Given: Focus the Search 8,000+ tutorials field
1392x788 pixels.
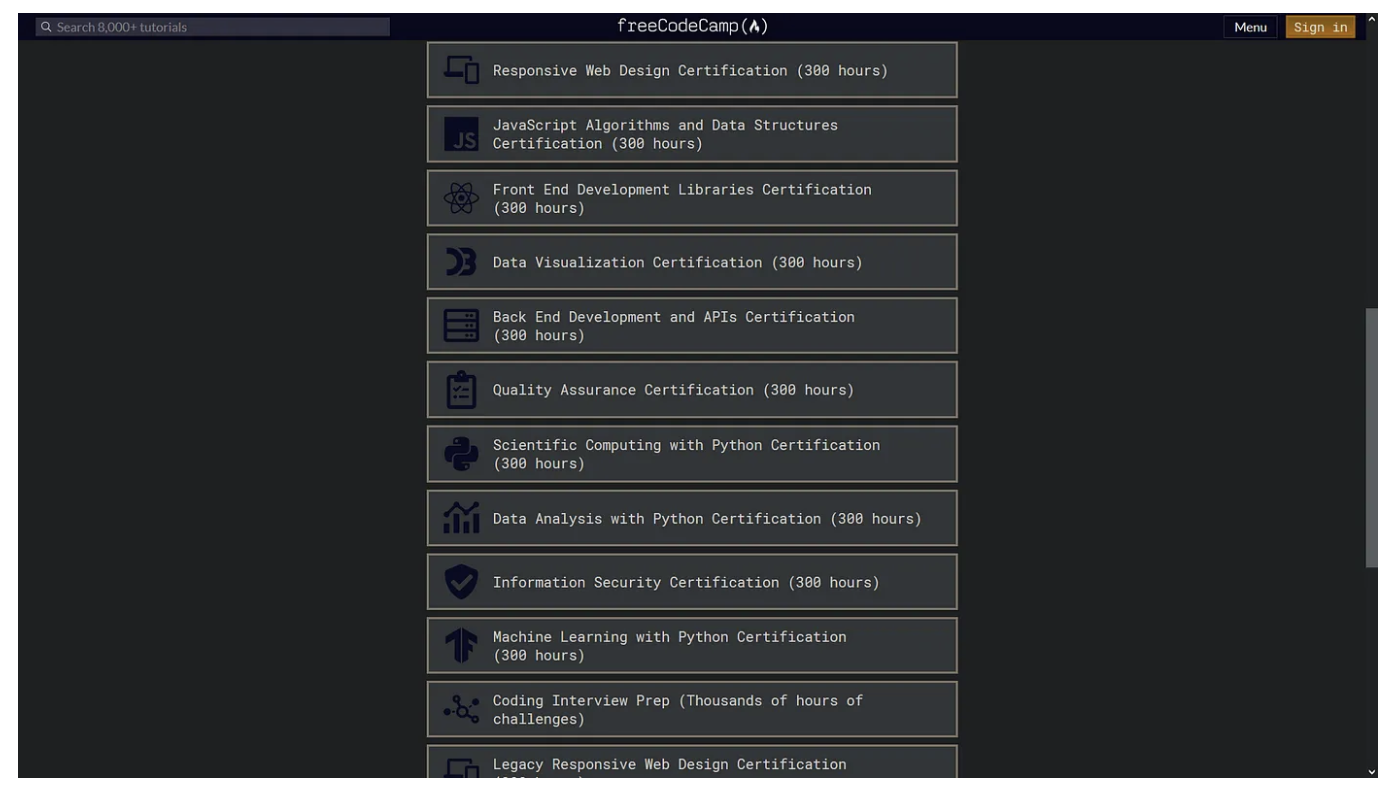Looking at the screenshot, I should 213,27.
